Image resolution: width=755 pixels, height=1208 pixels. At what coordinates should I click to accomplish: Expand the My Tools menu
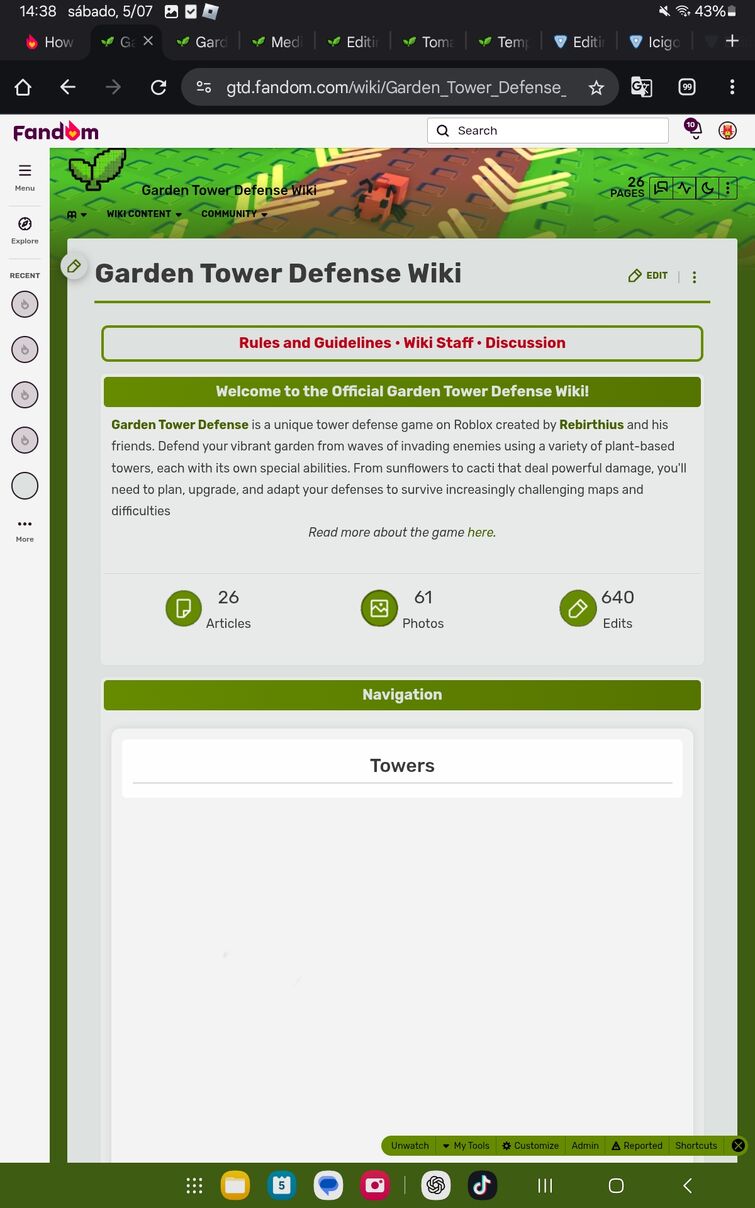466,1146
